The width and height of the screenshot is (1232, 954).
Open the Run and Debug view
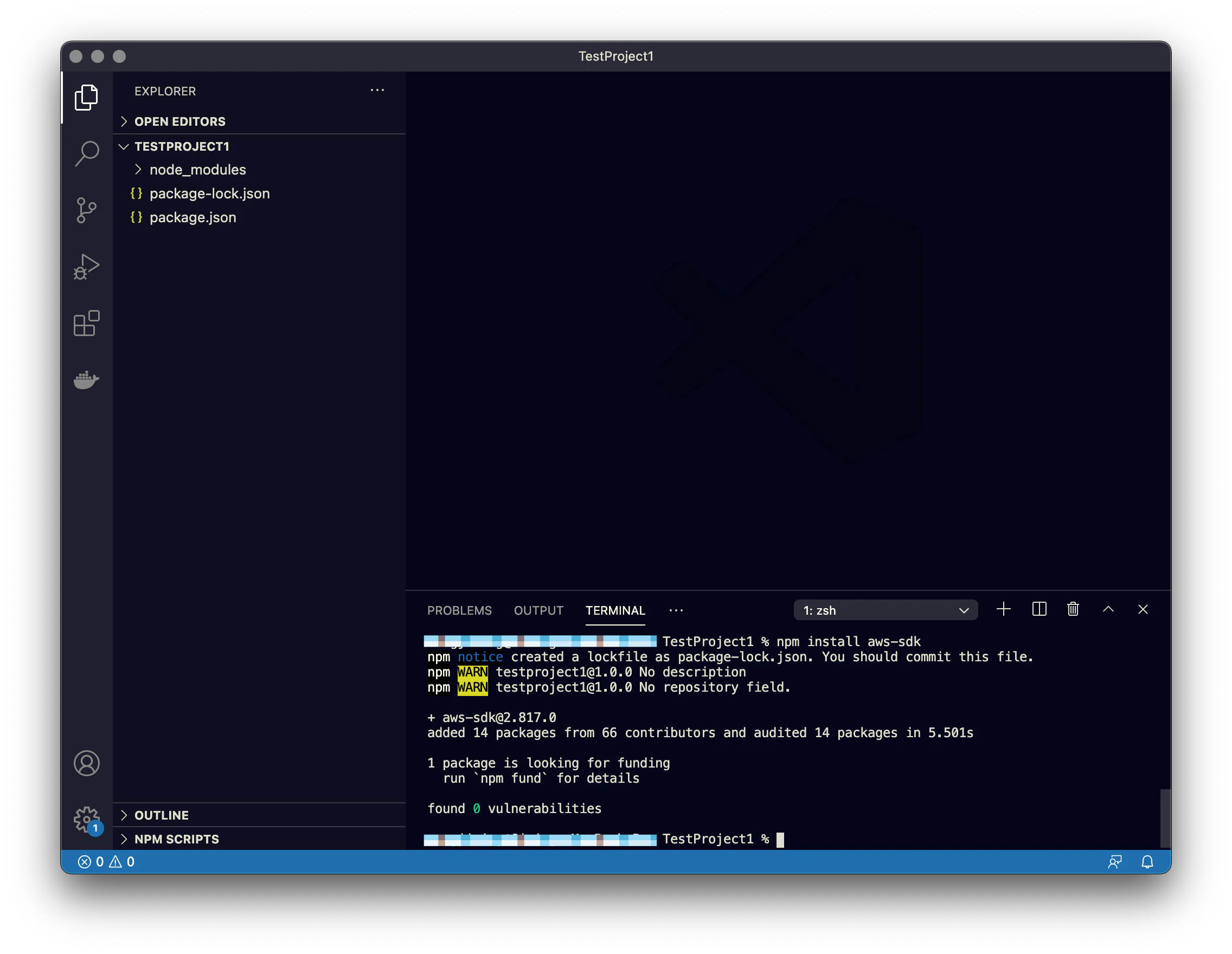86,267
